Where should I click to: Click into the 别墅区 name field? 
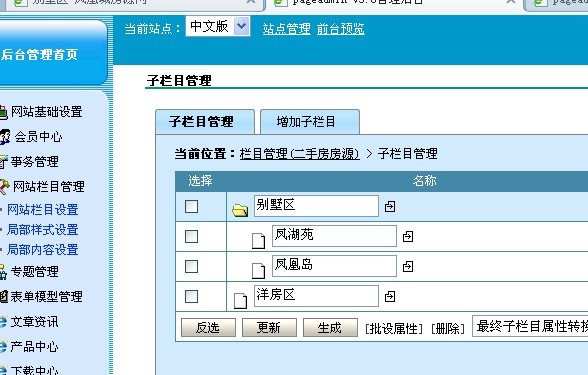point(316,206)
